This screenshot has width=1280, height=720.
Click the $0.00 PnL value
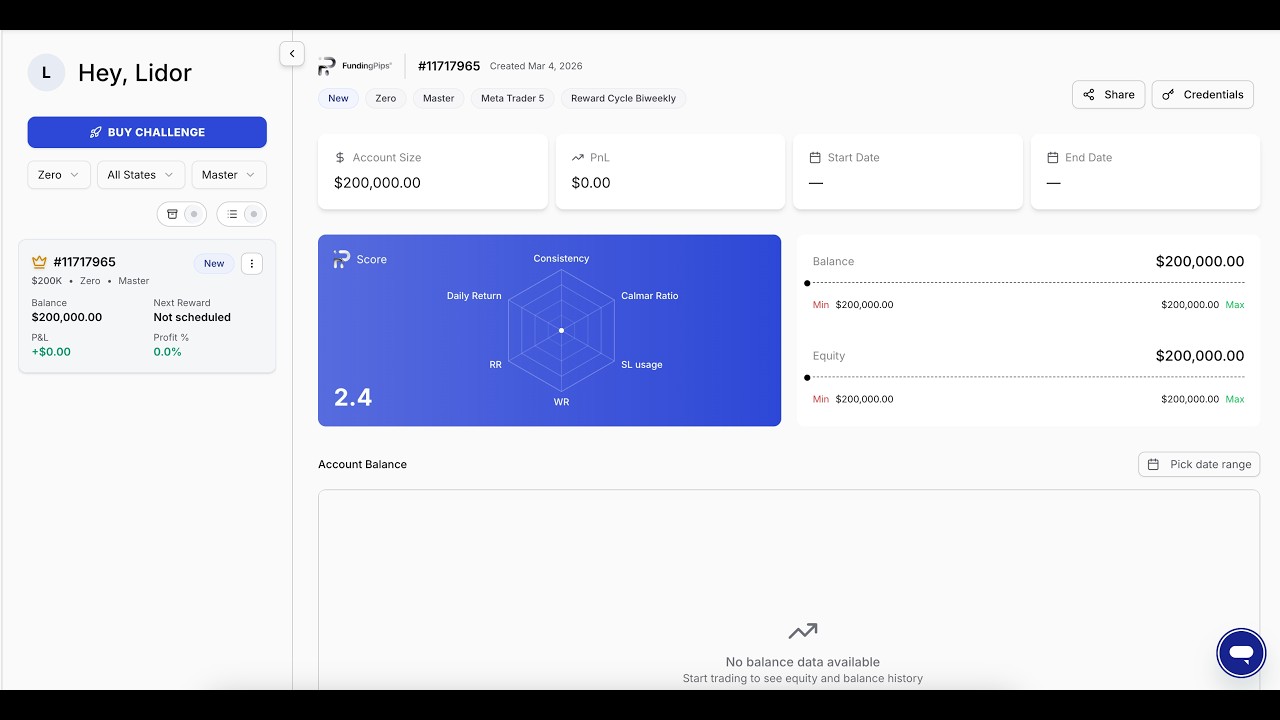click(591, 183)
